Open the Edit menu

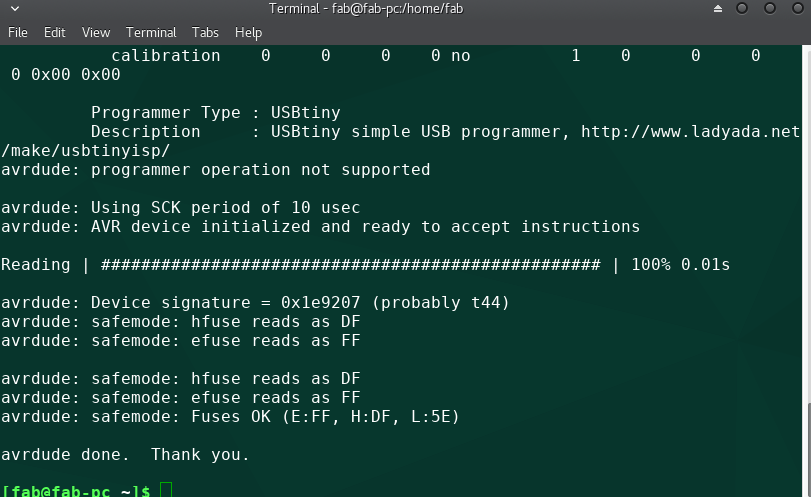tap(54, 32)
